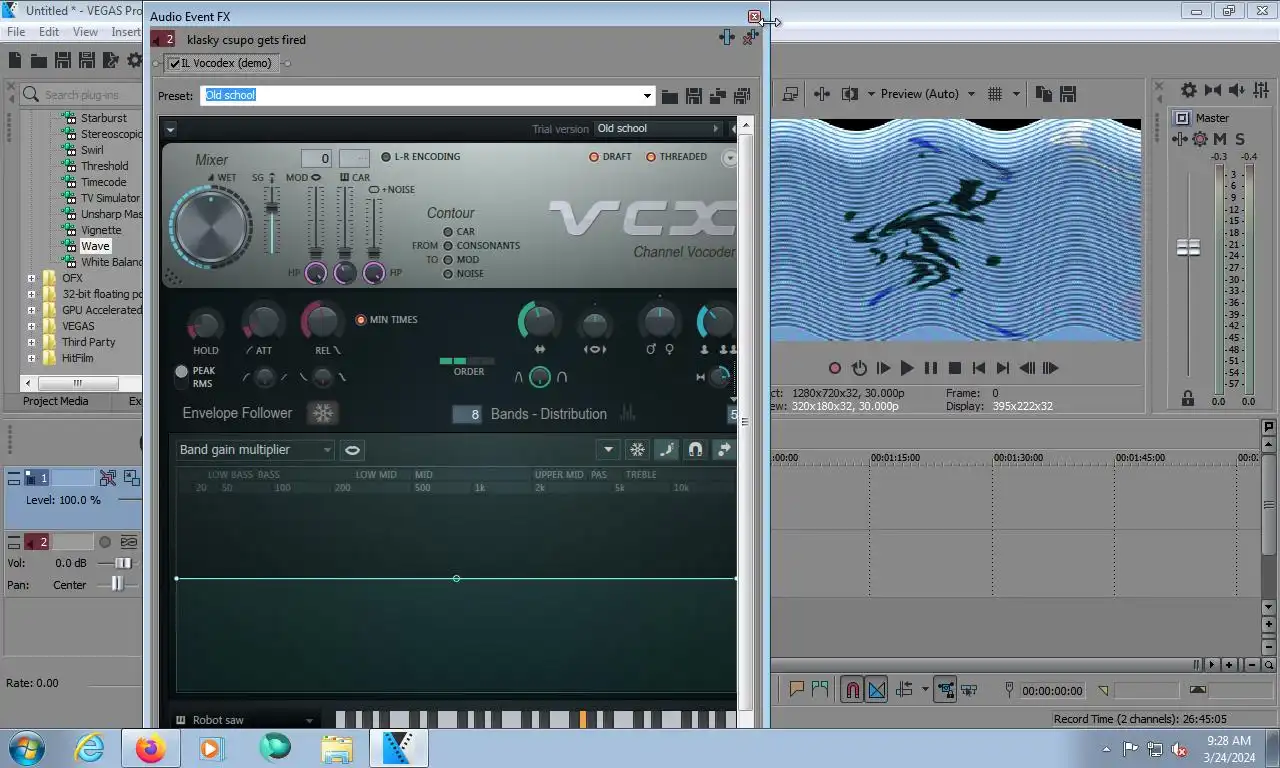This screenshot has width=1280, height=768.
Task: Click loop playback icon under preview
Action: click(859, 368)
